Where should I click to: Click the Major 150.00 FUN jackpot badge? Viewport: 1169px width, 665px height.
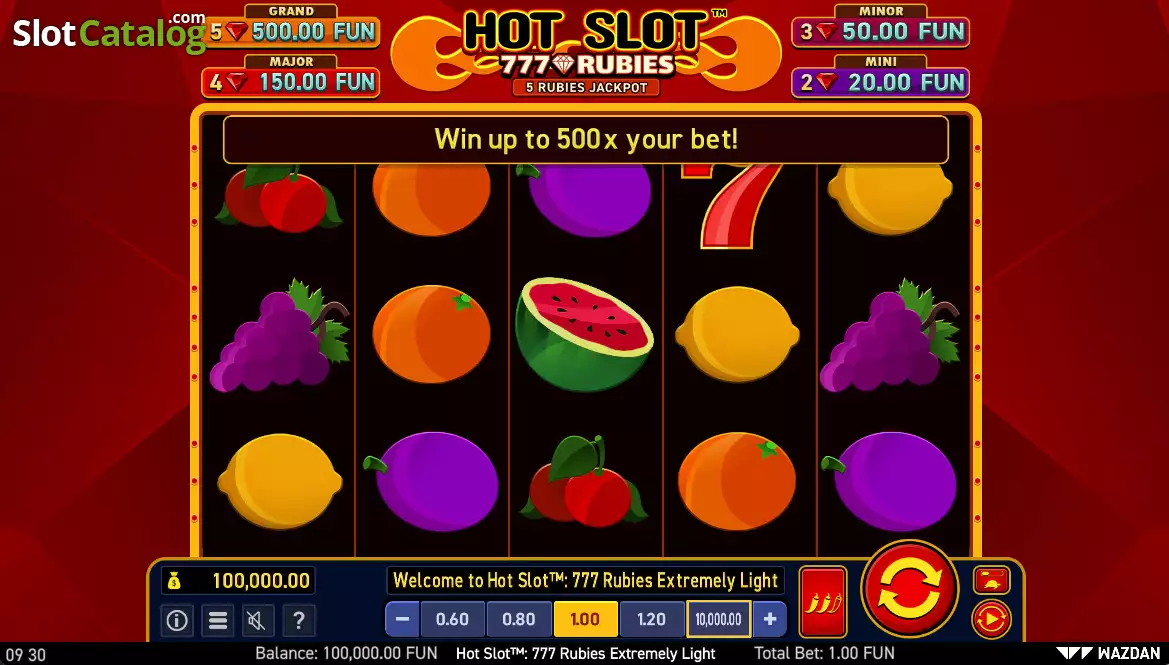(x=291, y=77)
